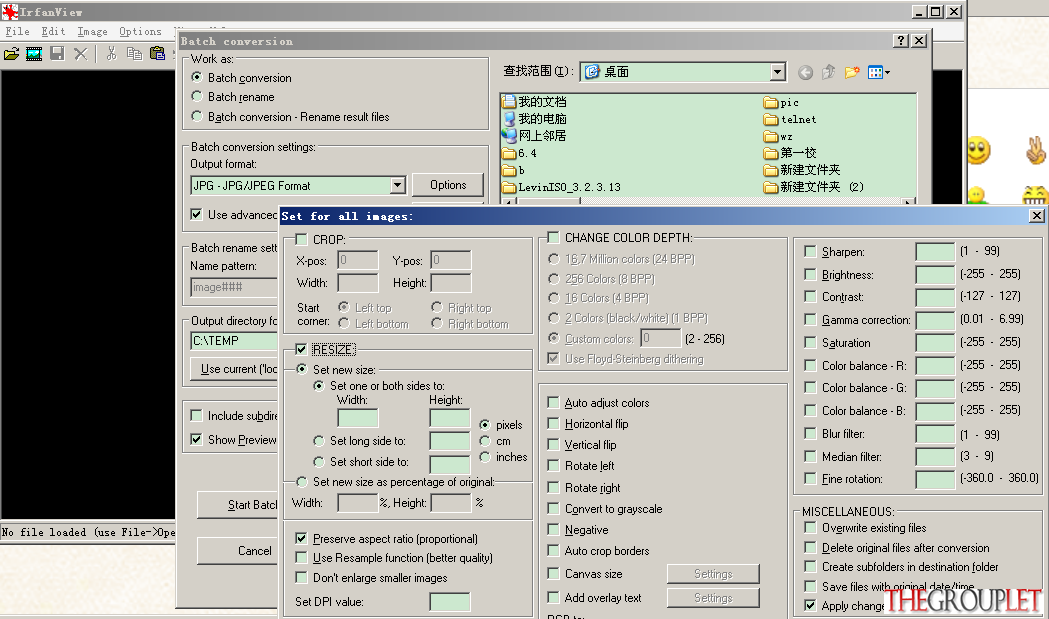Select the 我的电脑 computer icon
This screenshot has width=1049, height=619.
pyautogui.click(x=509, y=119)
